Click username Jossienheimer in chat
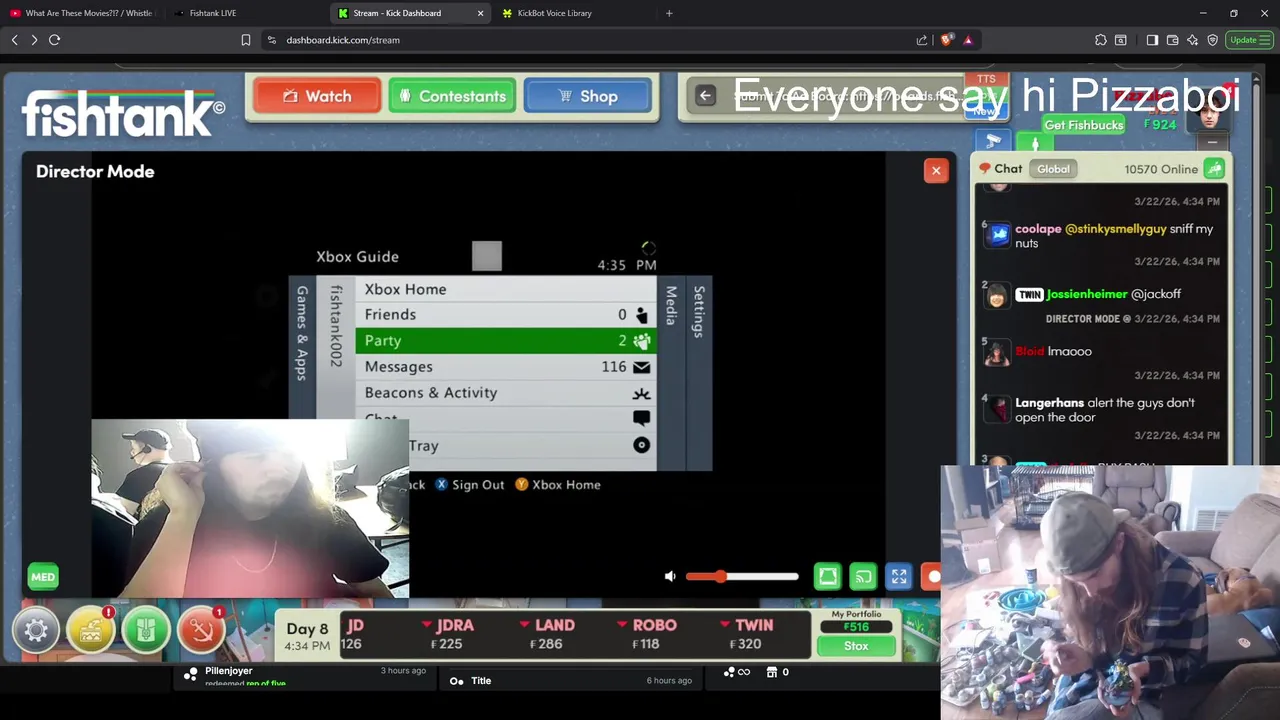This screenshot has width=1280, height=720. coord(1086,294)
